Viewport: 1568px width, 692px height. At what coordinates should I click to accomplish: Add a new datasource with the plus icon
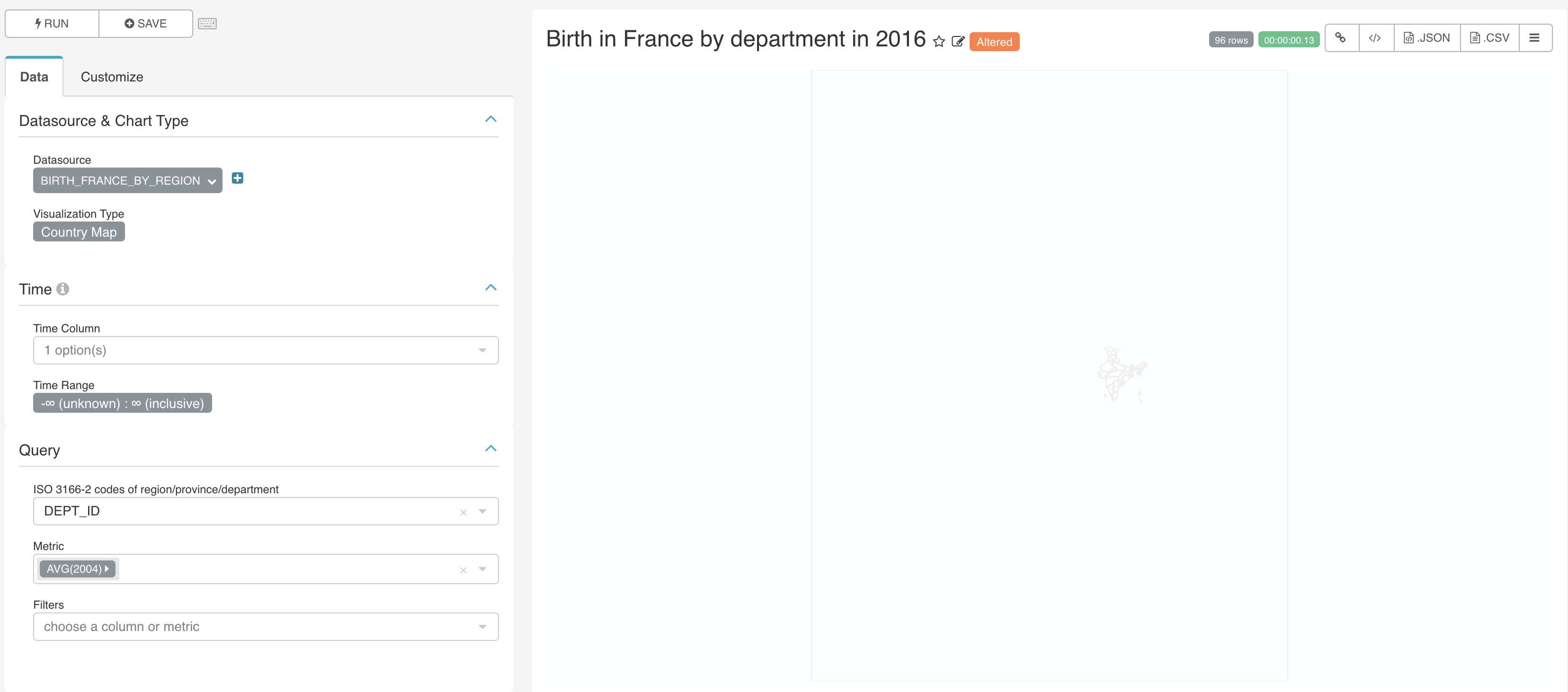click(x=237, y=177)
